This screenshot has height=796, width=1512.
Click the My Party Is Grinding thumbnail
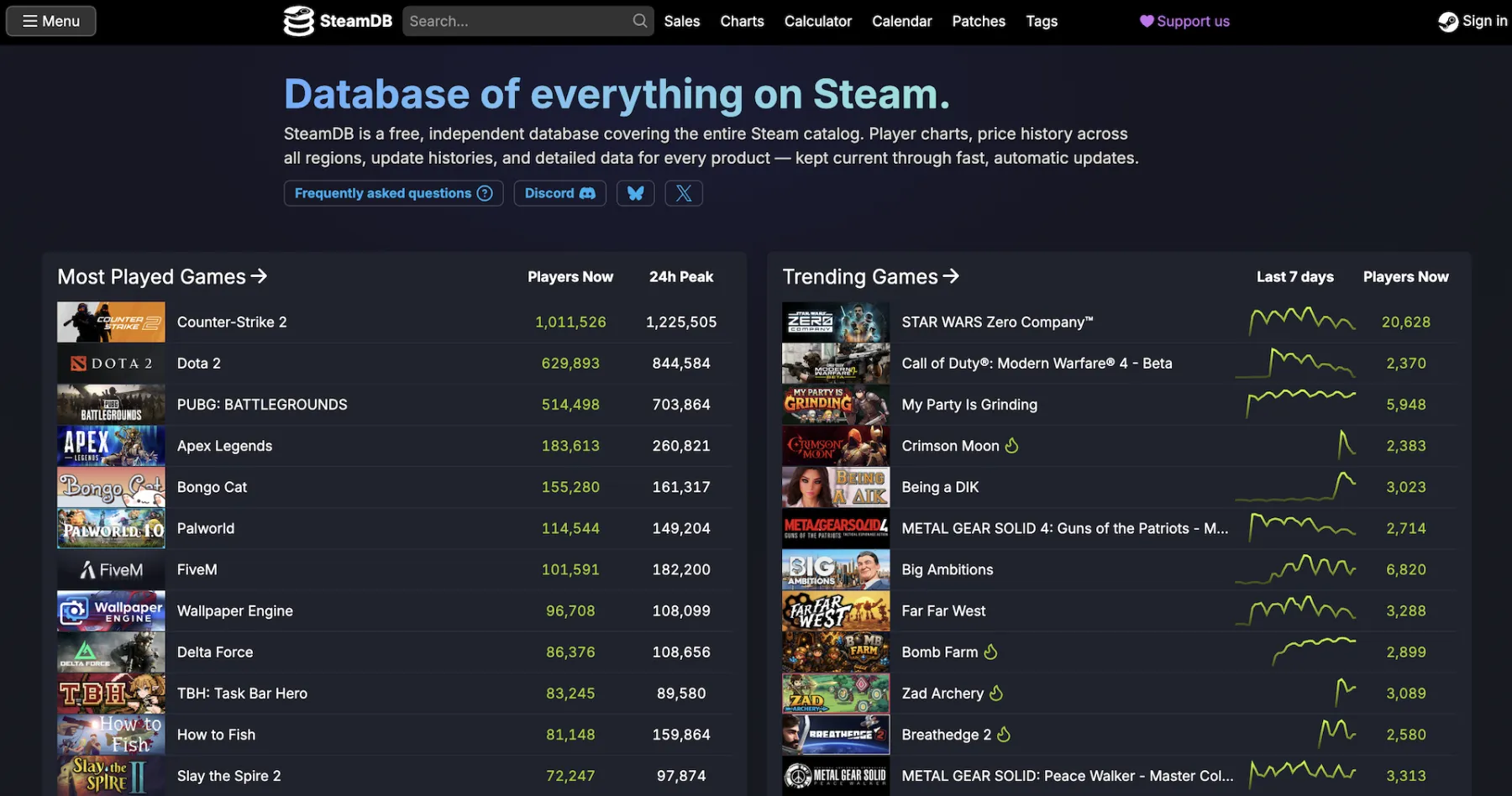tap(836, 405)
